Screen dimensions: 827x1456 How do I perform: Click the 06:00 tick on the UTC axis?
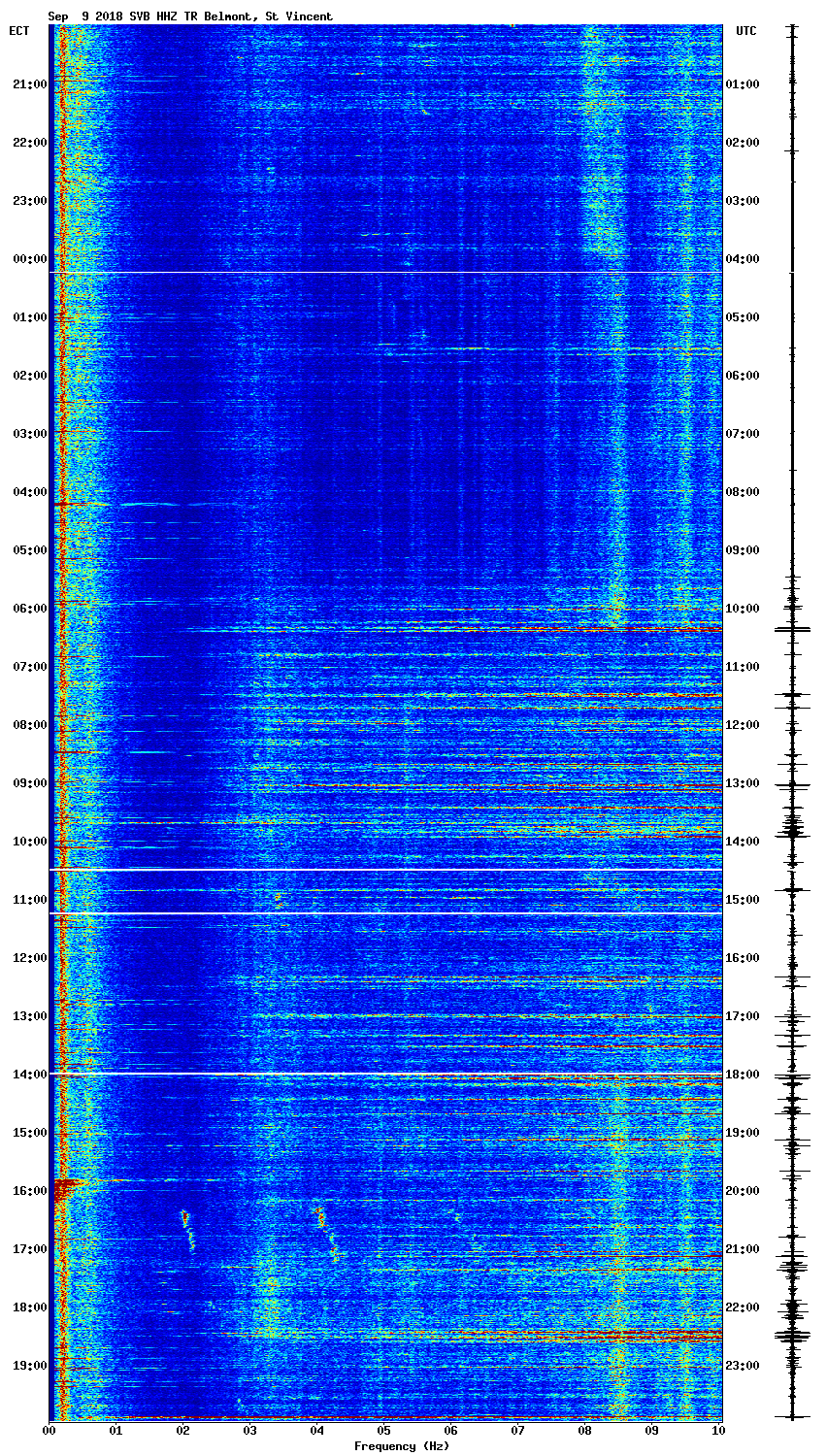743,376
